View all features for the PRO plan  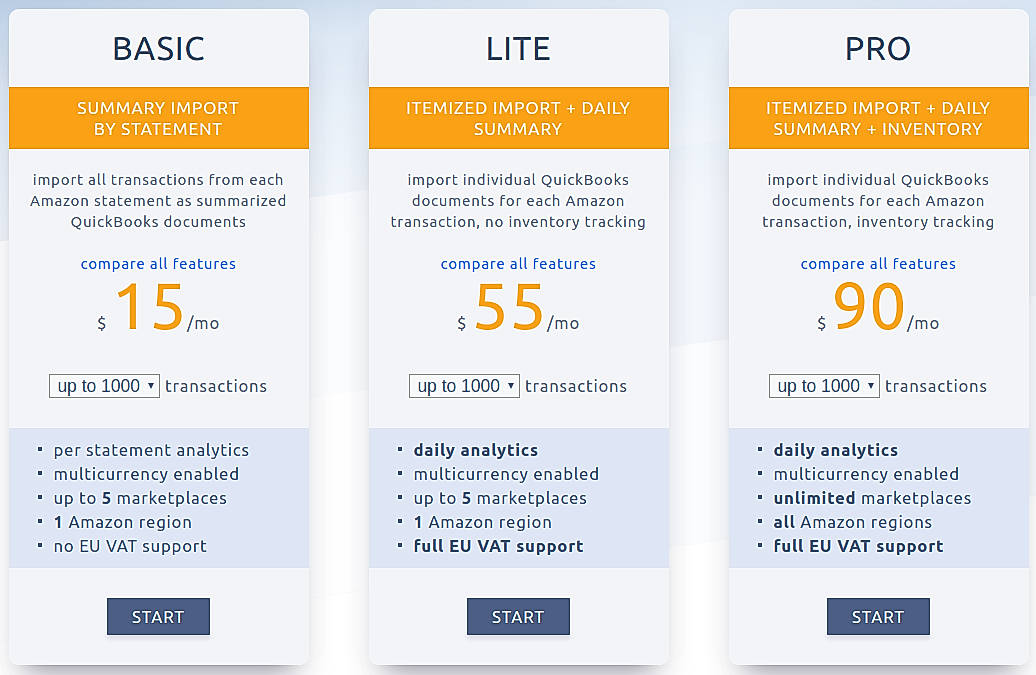pyautogui.click(x=878, y=263)
